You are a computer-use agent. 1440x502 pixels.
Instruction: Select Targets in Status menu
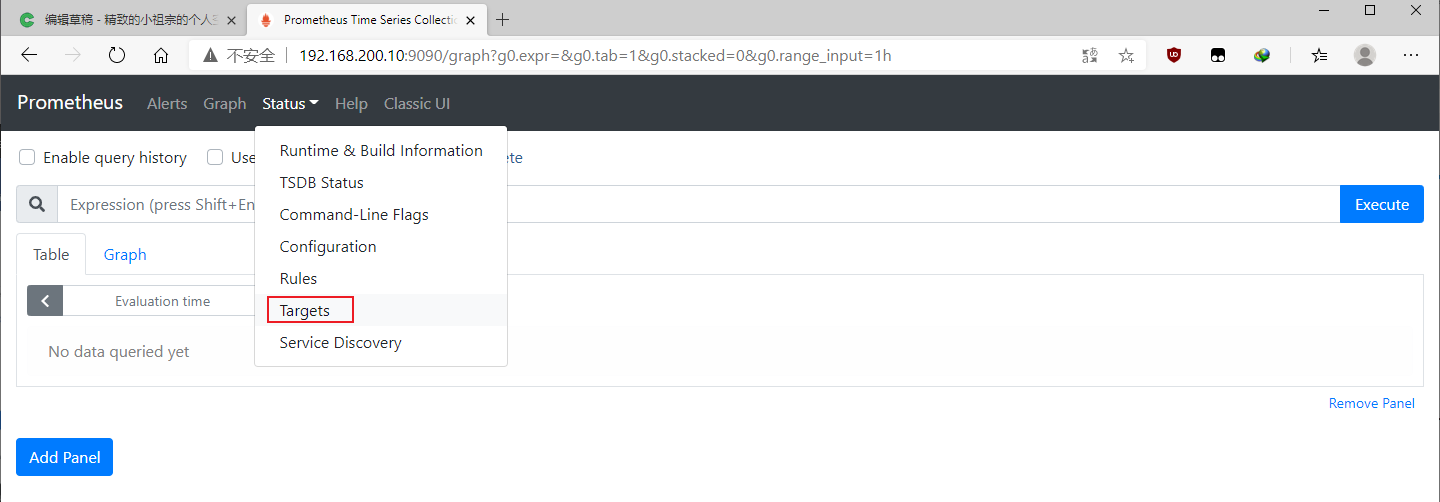[381, 311]
